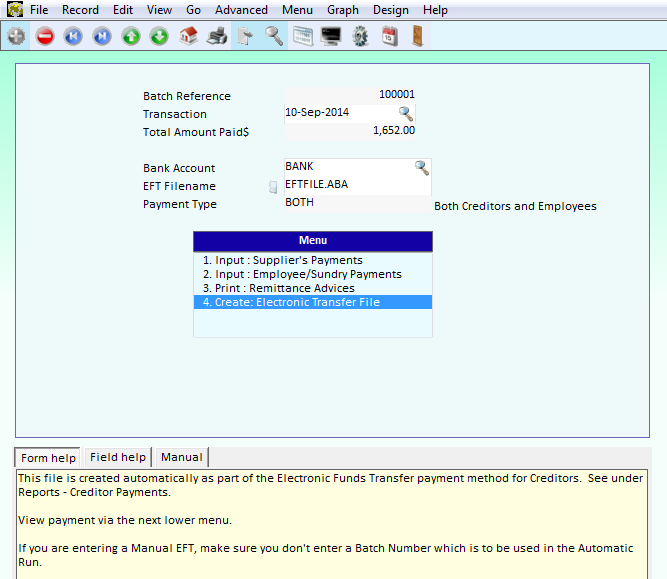Open the Record menu
This screenshot has width=667, height=579.
coord(80,10)
